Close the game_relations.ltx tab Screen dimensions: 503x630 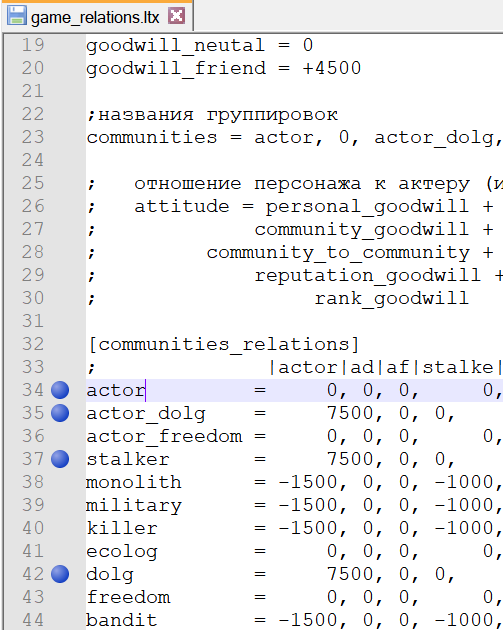coord(176,16)
